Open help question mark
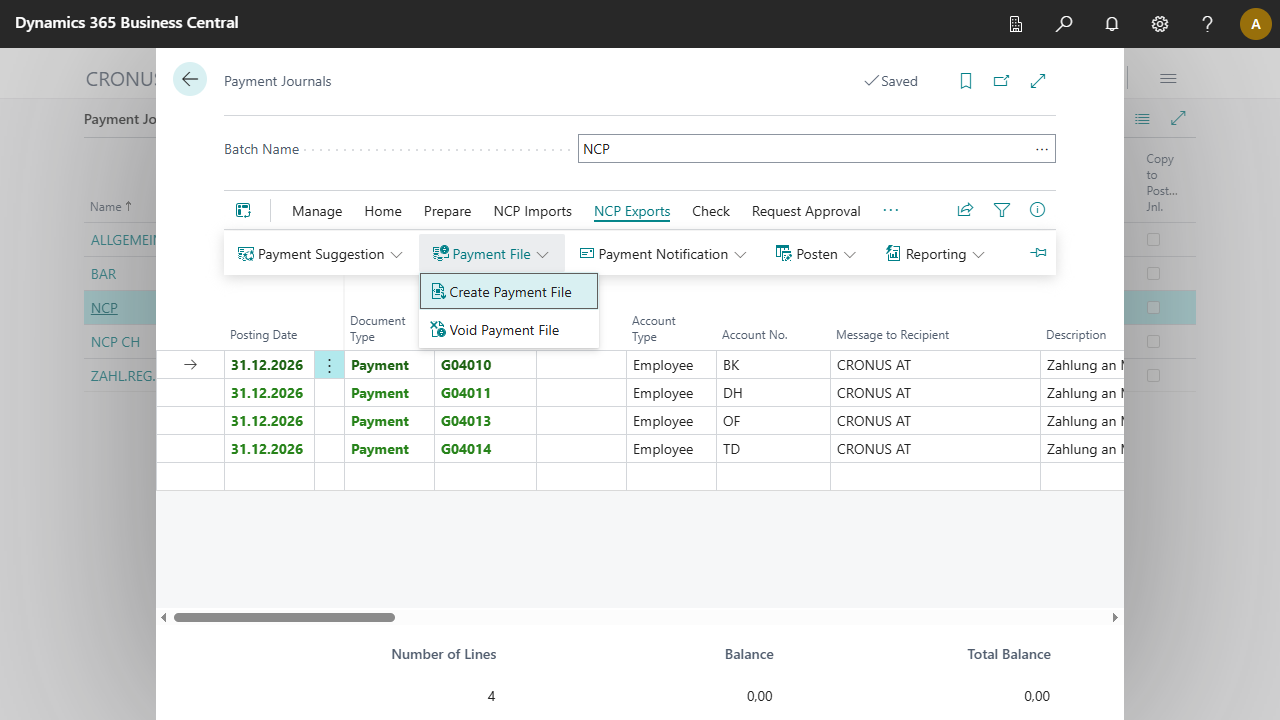 [x=1208, y=24]
